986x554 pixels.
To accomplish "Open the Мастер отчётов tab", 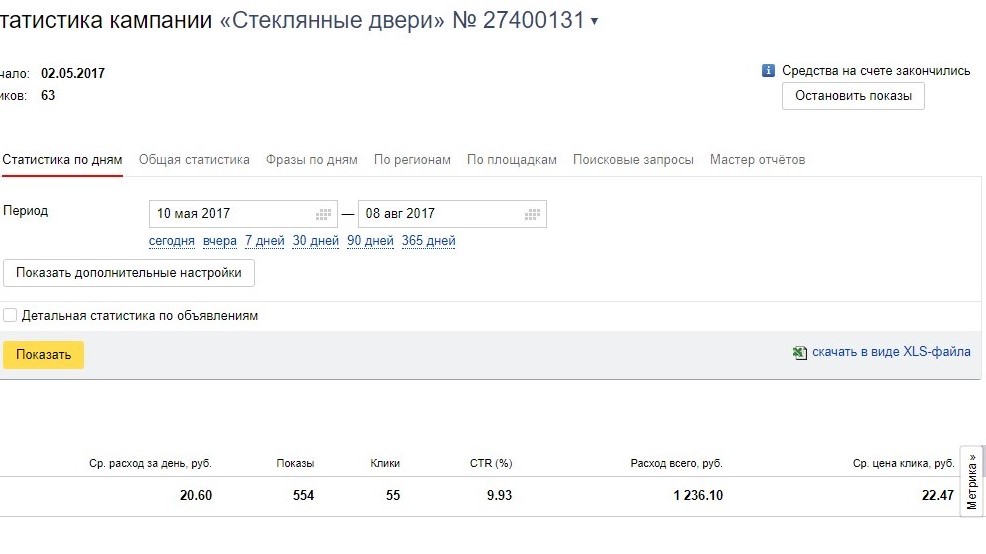I will [x=757, y=160].
